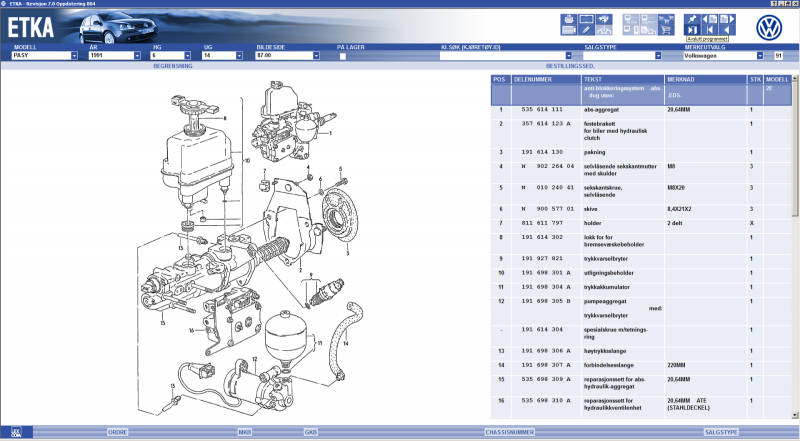Click the pencil edit icon
This screenshot has height=441, width=800.
[587, 31]
